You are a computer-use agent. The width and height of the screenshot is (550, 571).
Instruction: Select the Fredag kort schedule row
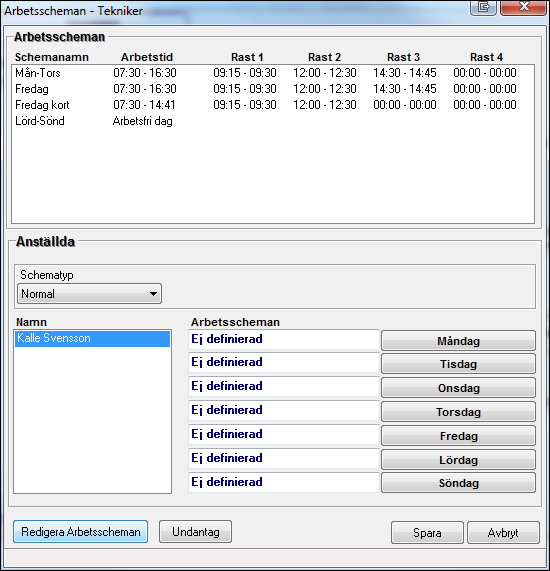tap(273, 105)
